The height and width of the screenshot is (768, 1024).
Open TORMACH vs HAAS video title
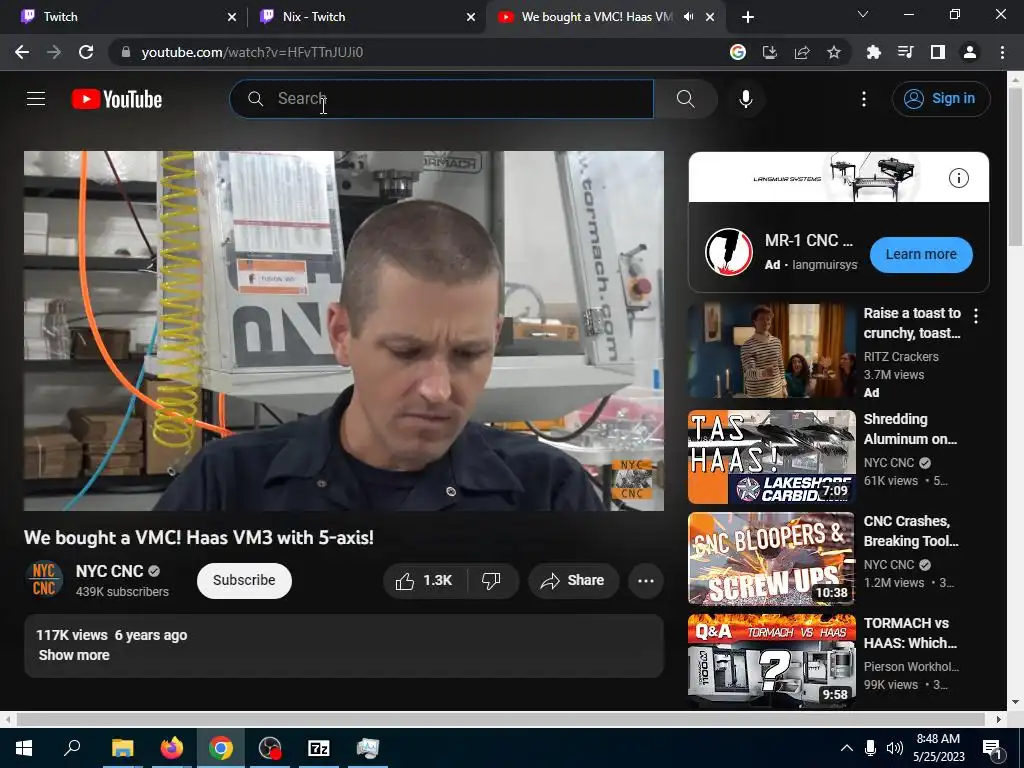coord(910,633)
